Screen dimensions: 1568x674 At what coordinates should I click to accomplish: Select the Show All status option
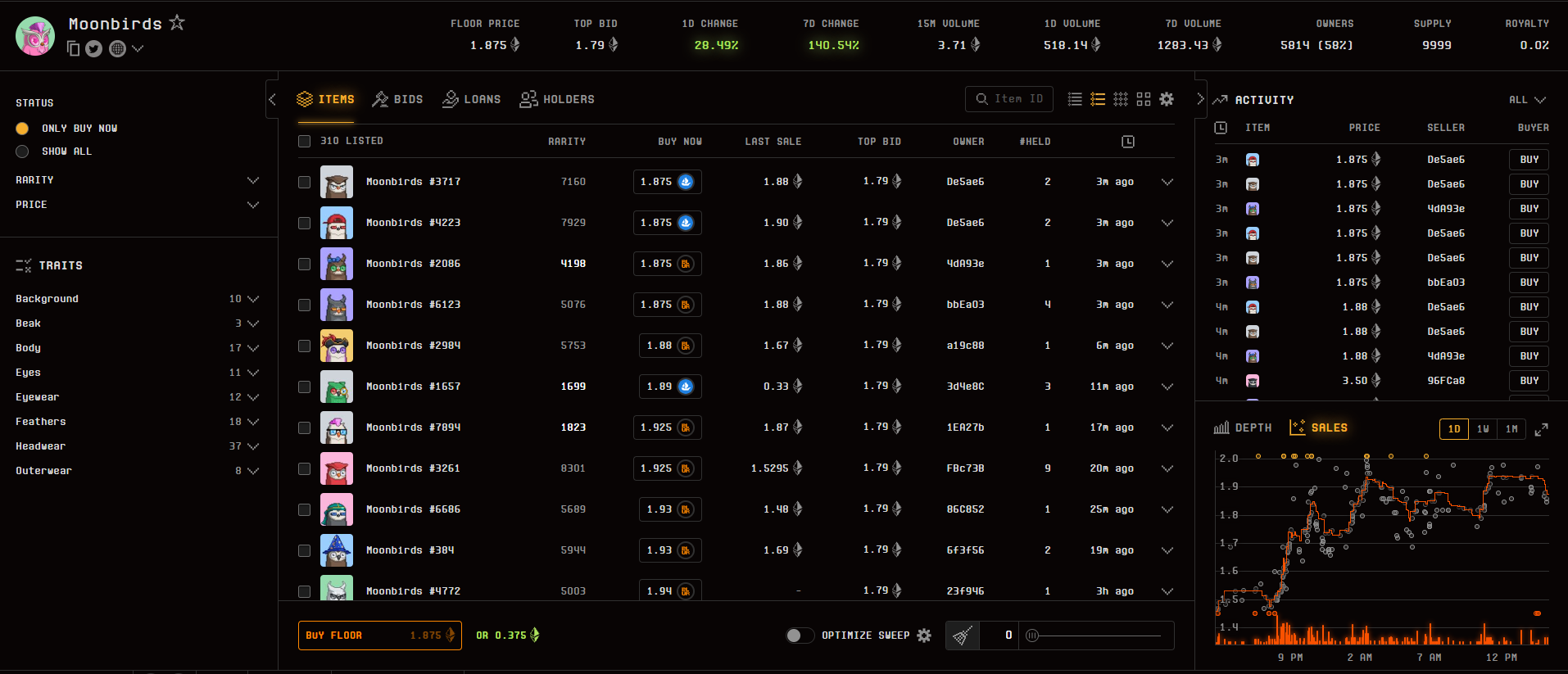pos(23,152)
